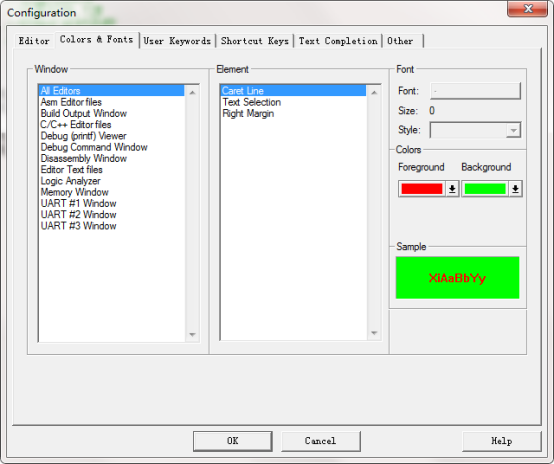Open Help for this dialog
The image size is (554, 464).
point(501,441)
